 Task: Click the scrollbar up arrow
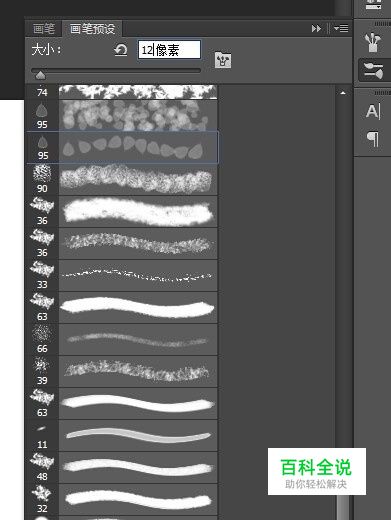[343, 93]
